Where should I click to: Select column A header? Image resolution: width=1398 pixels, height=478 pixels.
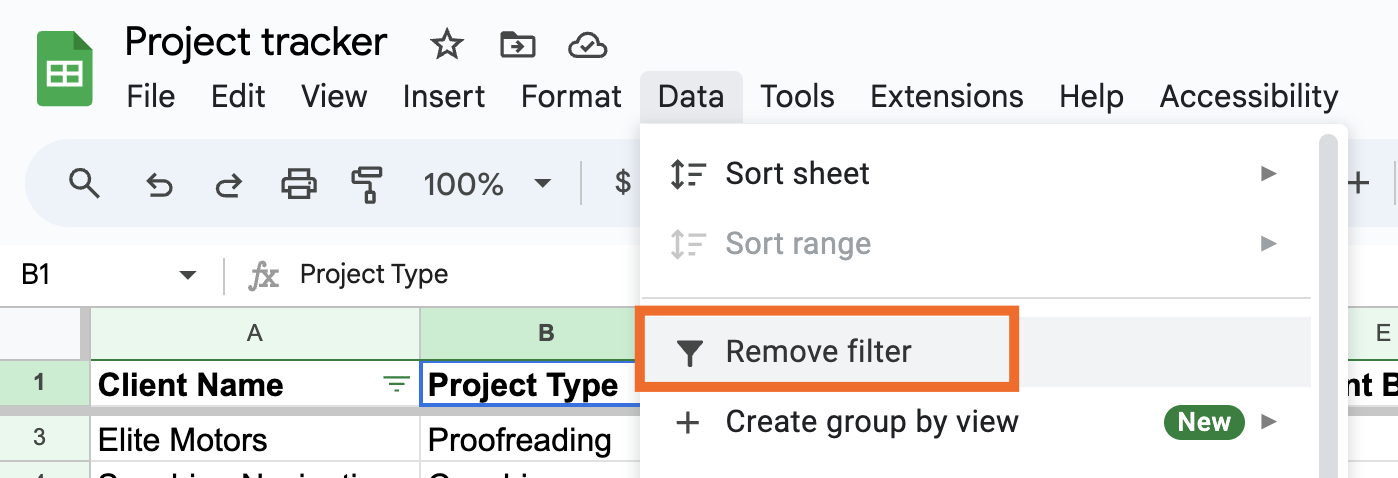click(255, 333)
